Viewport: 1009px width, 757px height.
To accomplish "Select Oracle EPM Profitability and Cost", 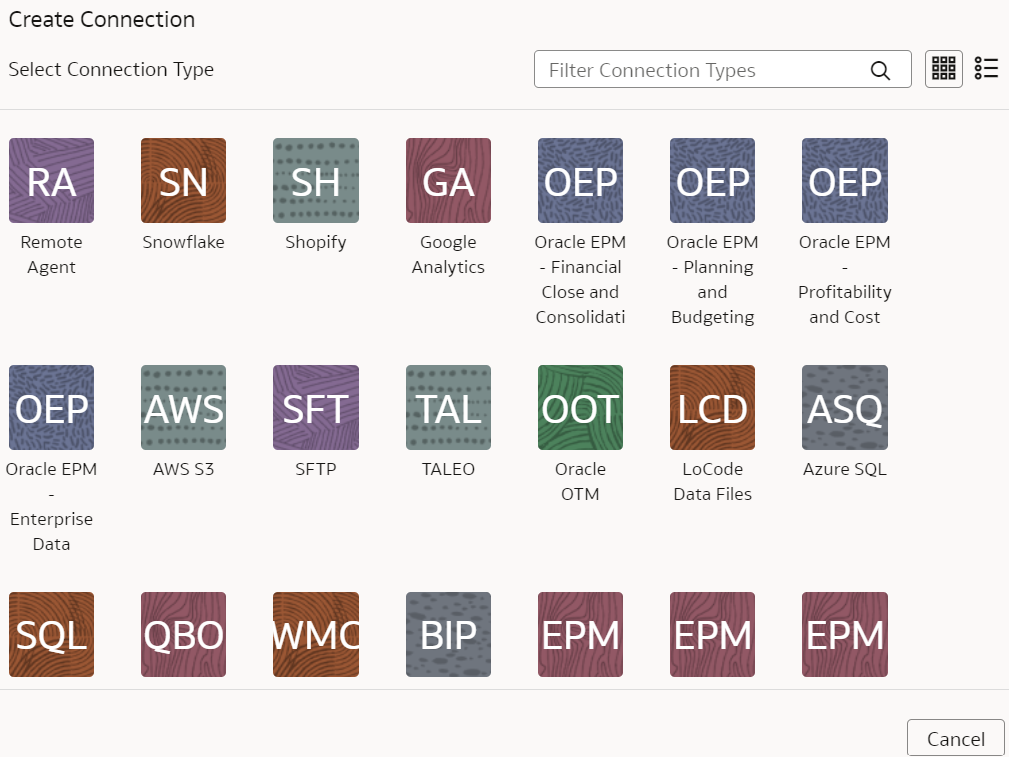I will coord(844,181).
